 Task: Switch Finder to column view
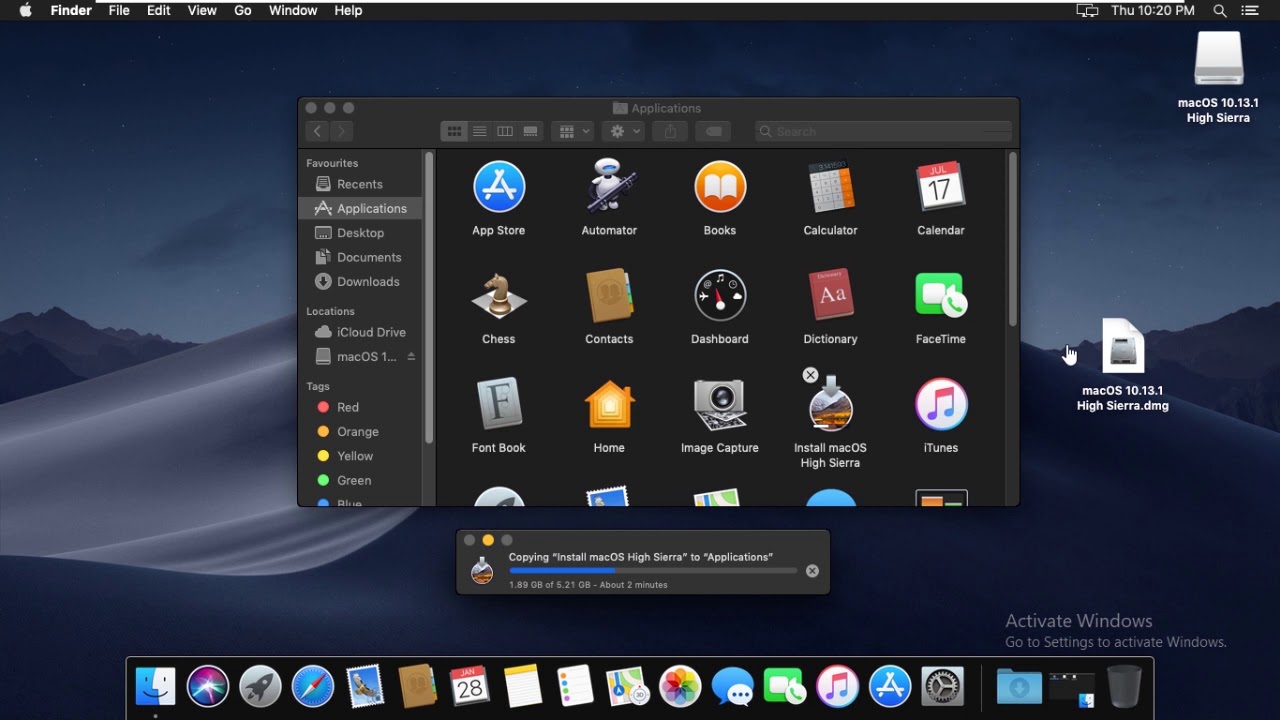point(505,131)
